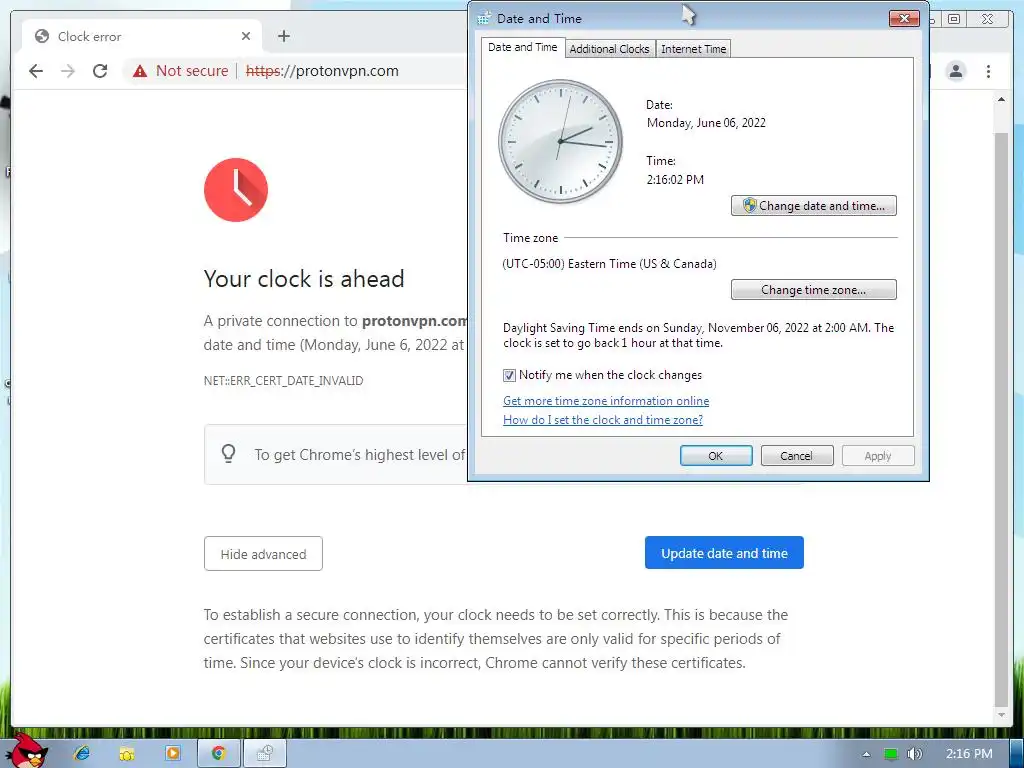
Task: Click the NET::ERR_CERT_DATE_INVALID error code
Action: [283, 381]
